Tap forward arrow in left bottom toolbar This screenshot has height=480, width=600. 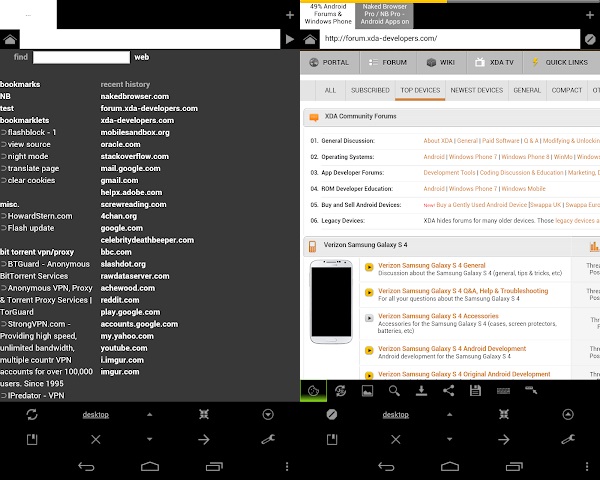[x=204, y=439]
